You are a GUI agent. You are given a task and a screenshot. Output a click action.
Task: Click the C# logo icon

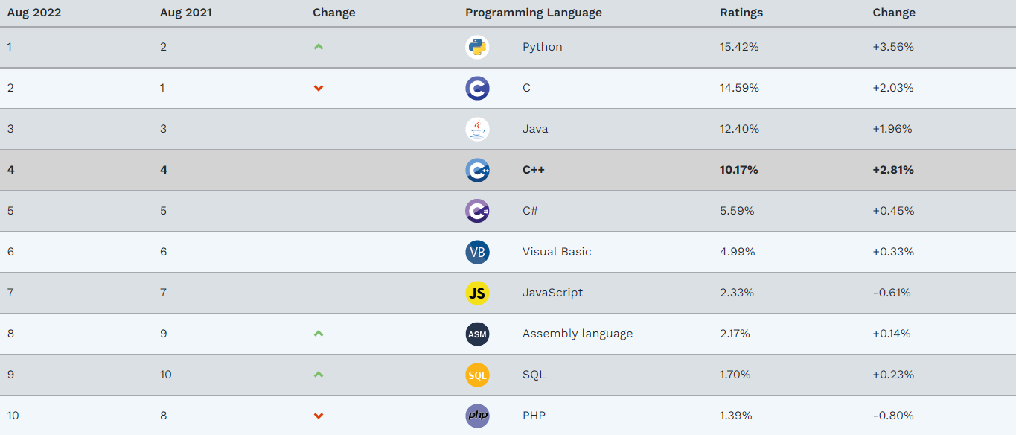tap(477, 211)
